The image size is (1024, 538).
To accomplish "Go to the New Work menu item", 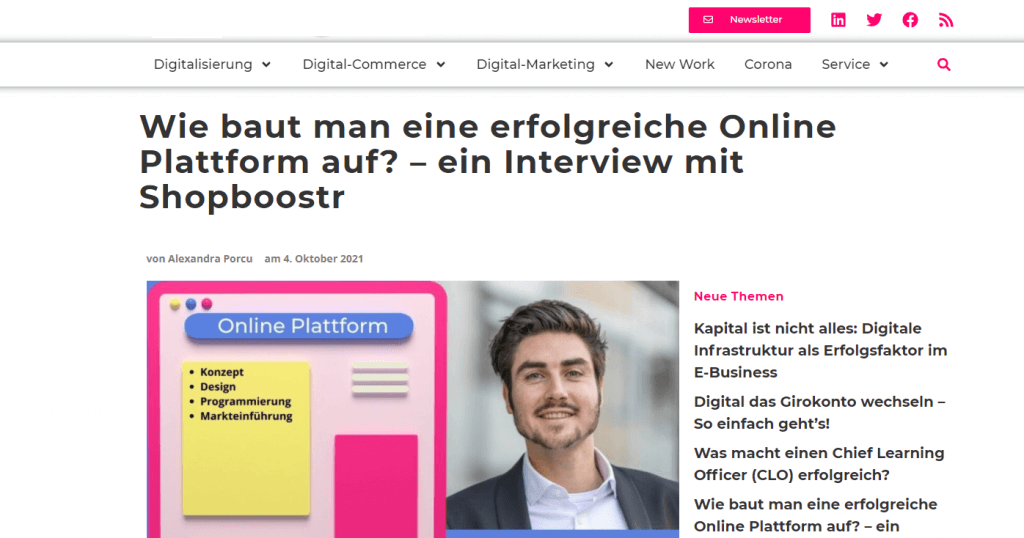I will pos(680,65).
